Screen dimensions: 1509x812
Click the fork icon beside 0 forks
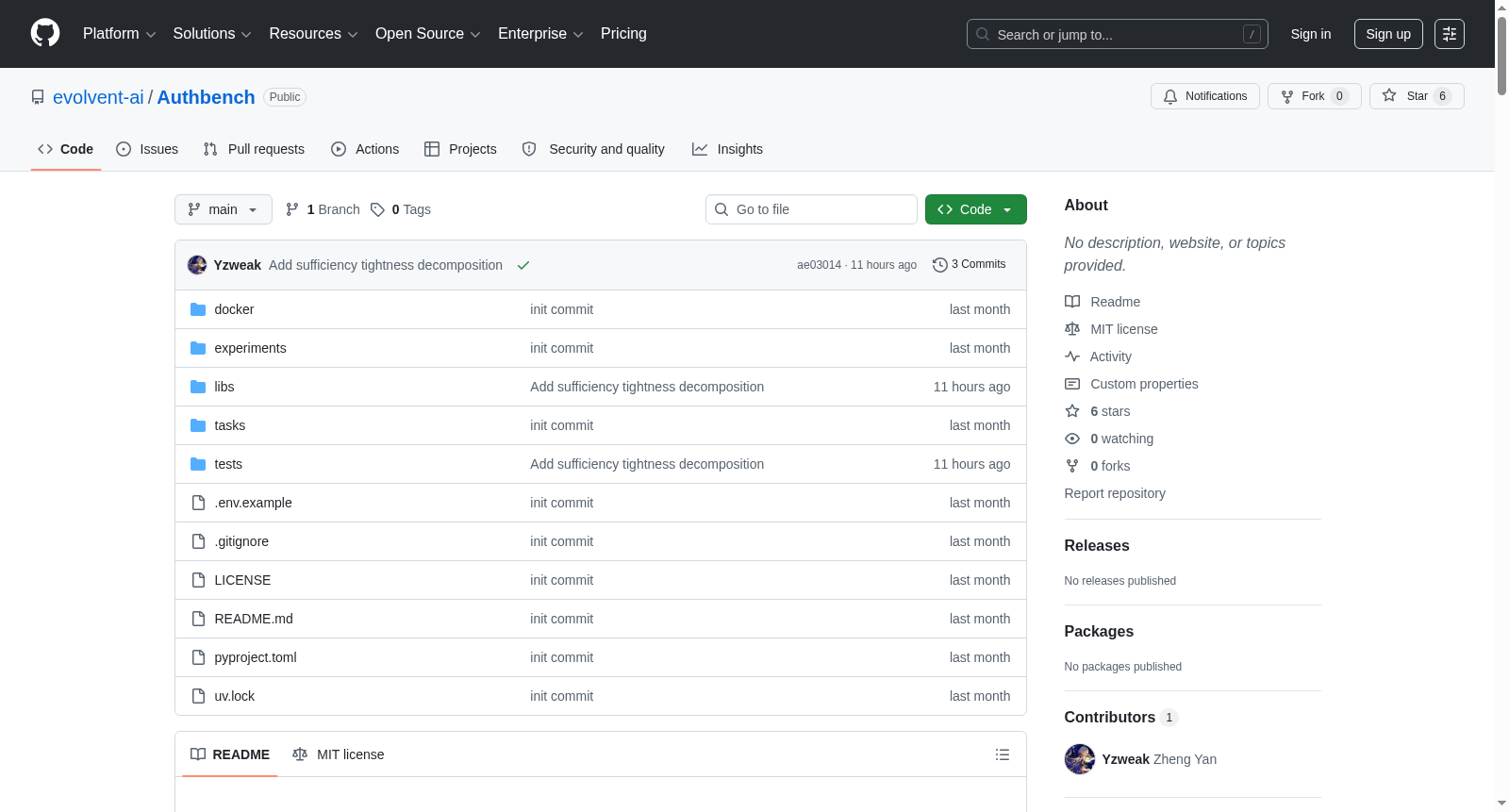[x=1072, y=466]
